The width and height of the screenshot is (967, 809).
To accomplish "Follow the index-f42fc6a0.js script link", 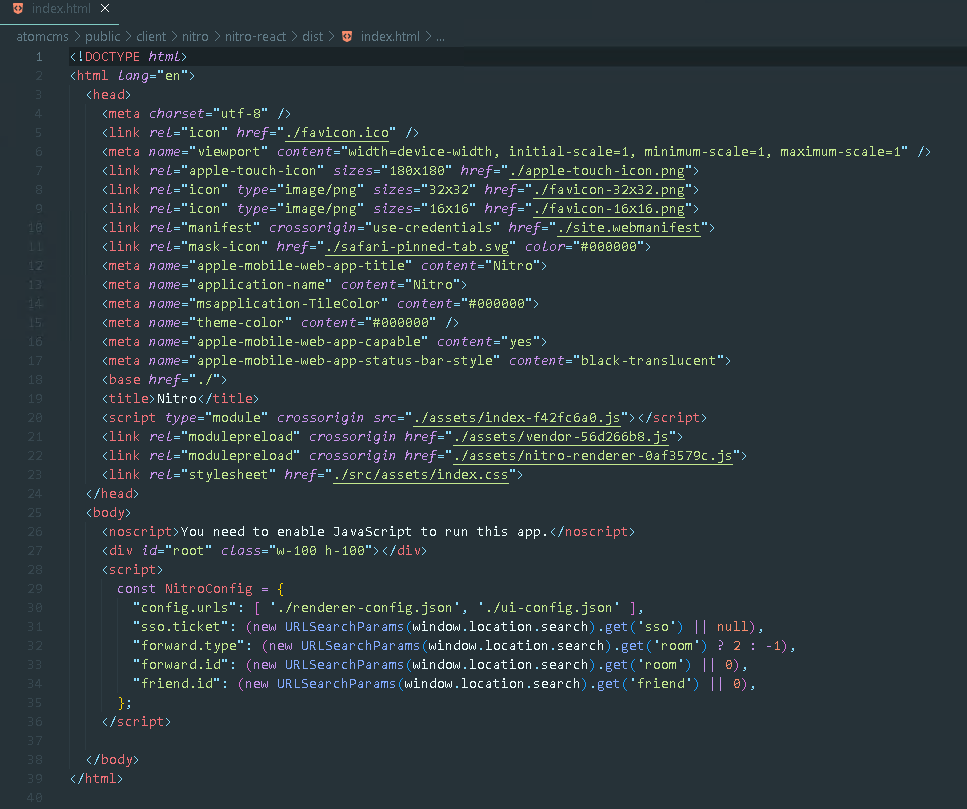I will pyautogui.click(x=517, y=418).
